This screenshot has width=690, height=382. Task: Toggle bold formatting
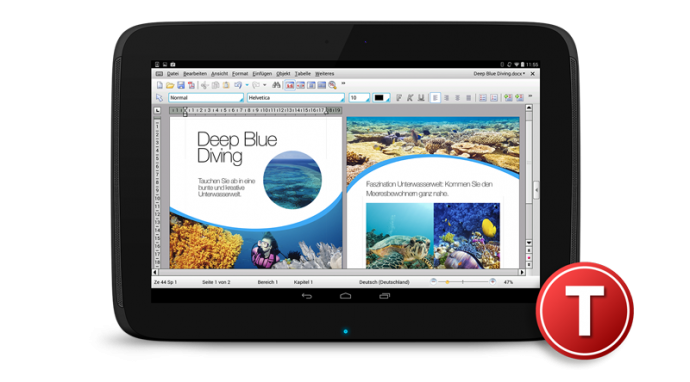399,98
